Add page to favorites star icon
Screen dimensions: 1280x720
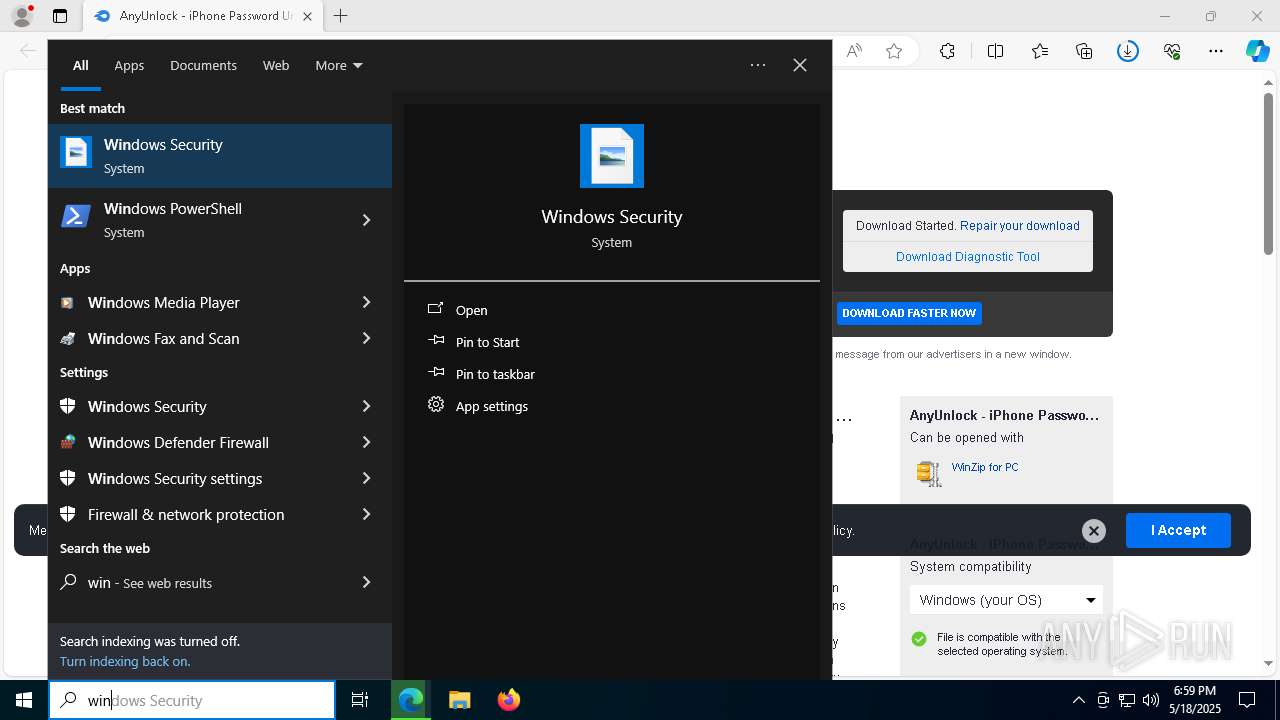[894, 51]
